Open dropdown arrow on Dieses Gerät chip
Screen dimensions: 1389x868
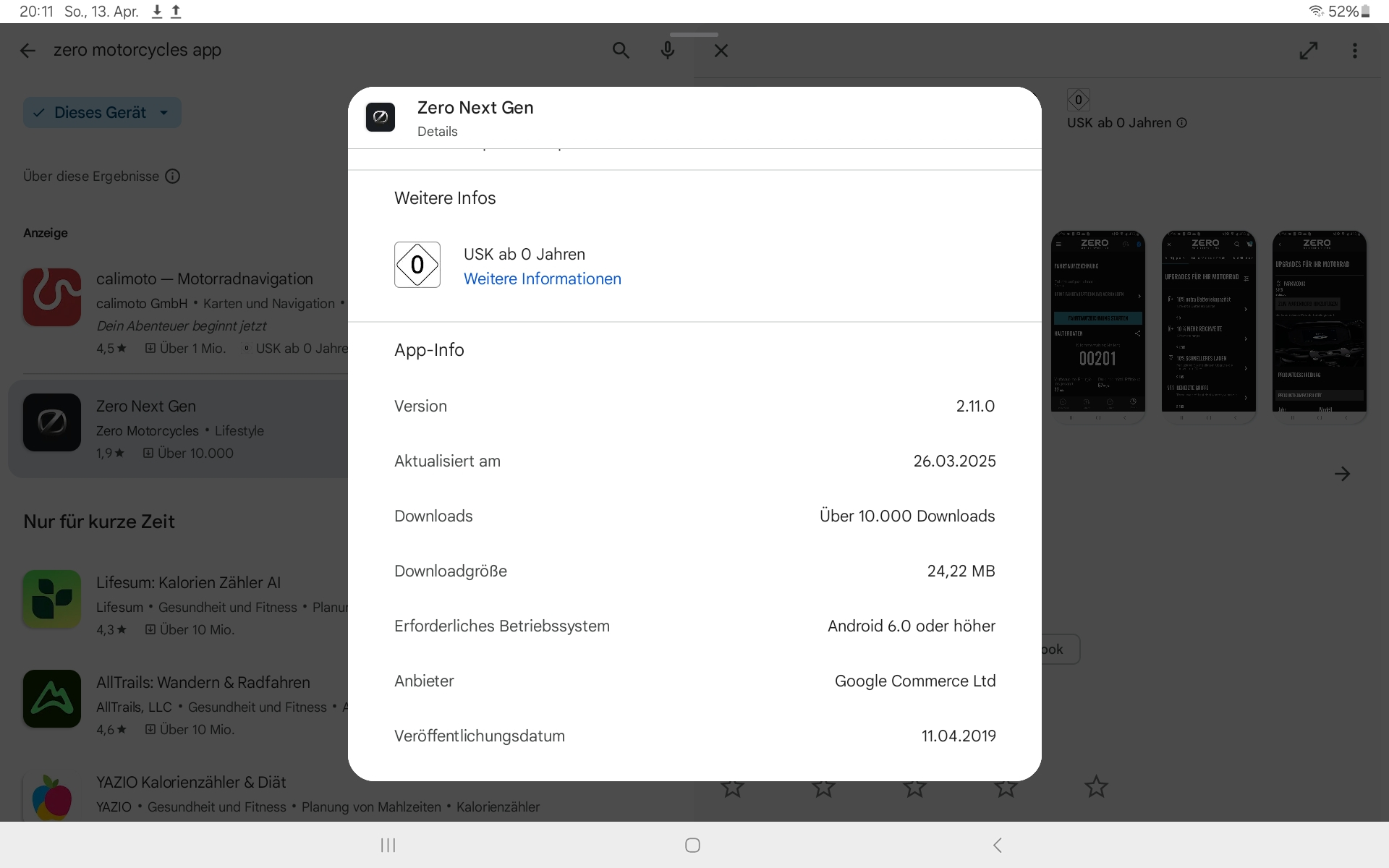(x=164, y=113)
